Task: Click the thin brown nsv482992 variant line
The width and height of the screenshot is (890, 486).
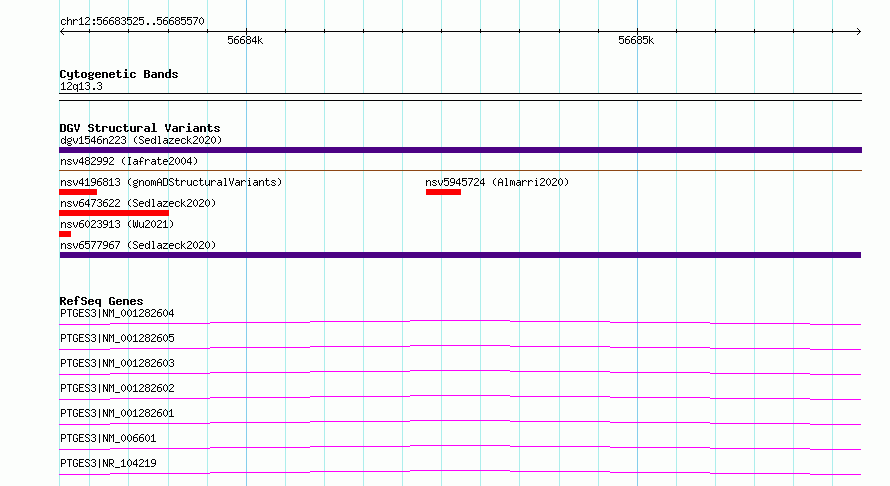Action: (x=460, y=170)
